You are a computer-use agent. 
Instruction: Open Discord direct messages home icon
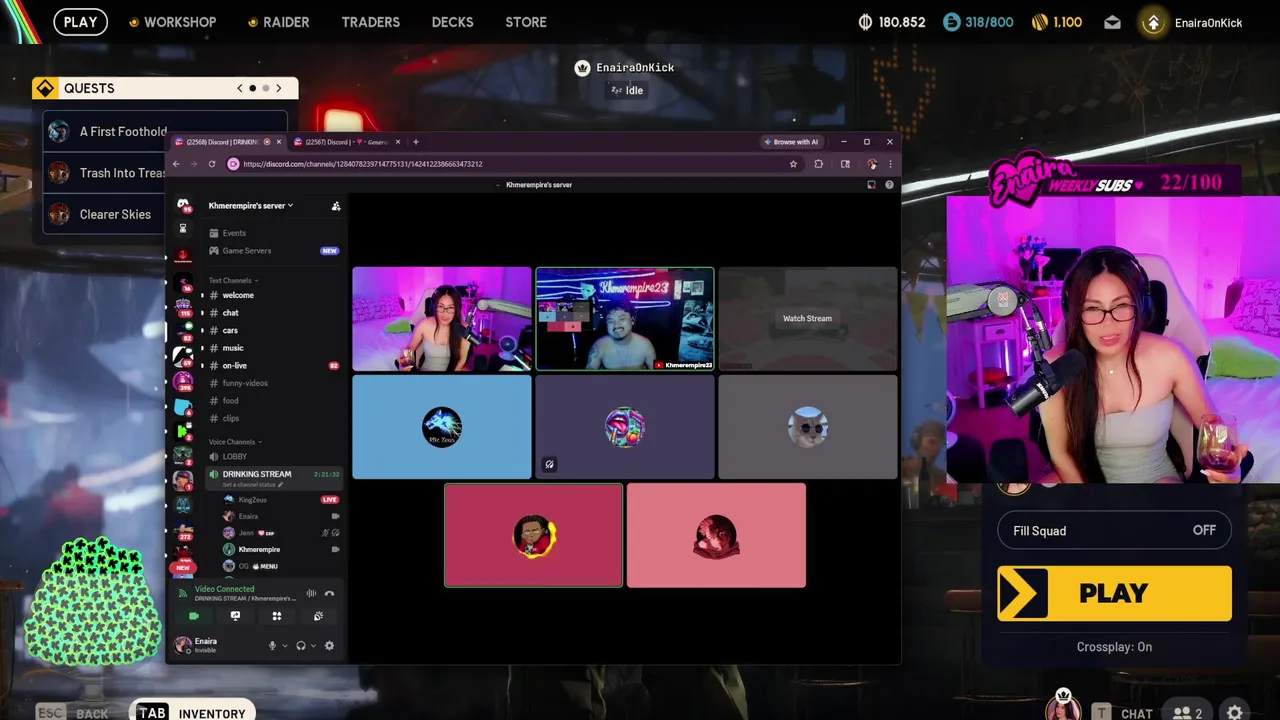(x=183, y=205)
